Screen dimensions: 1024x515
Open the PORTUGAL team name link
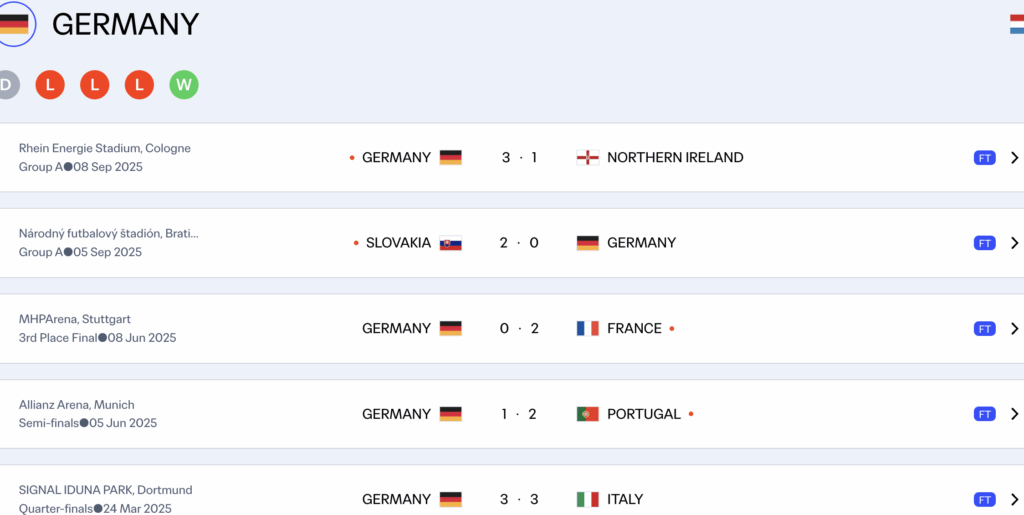point(644,414)
